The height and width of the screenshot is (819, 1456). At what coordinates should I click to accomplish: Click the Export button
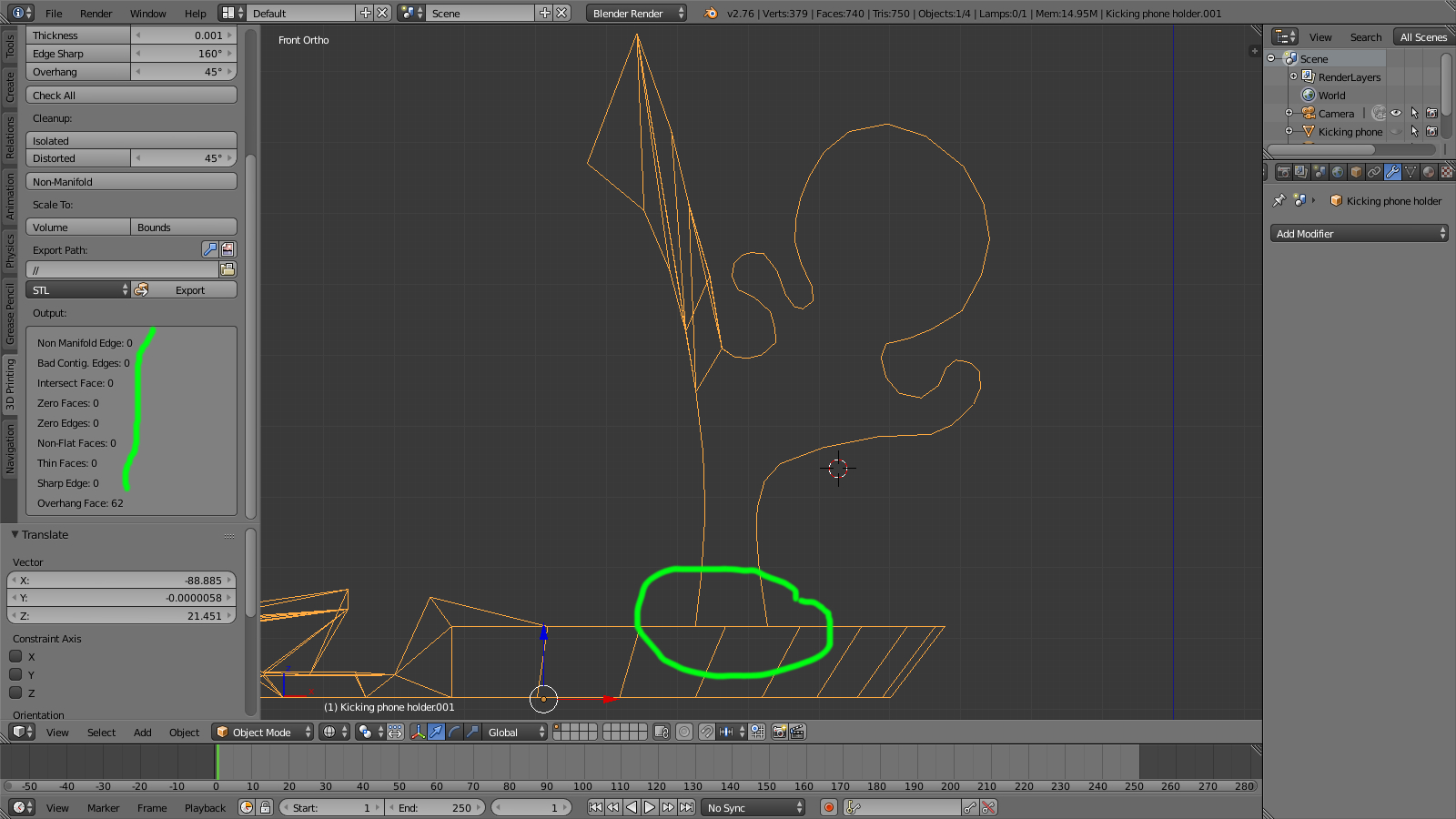coord(184,290)
